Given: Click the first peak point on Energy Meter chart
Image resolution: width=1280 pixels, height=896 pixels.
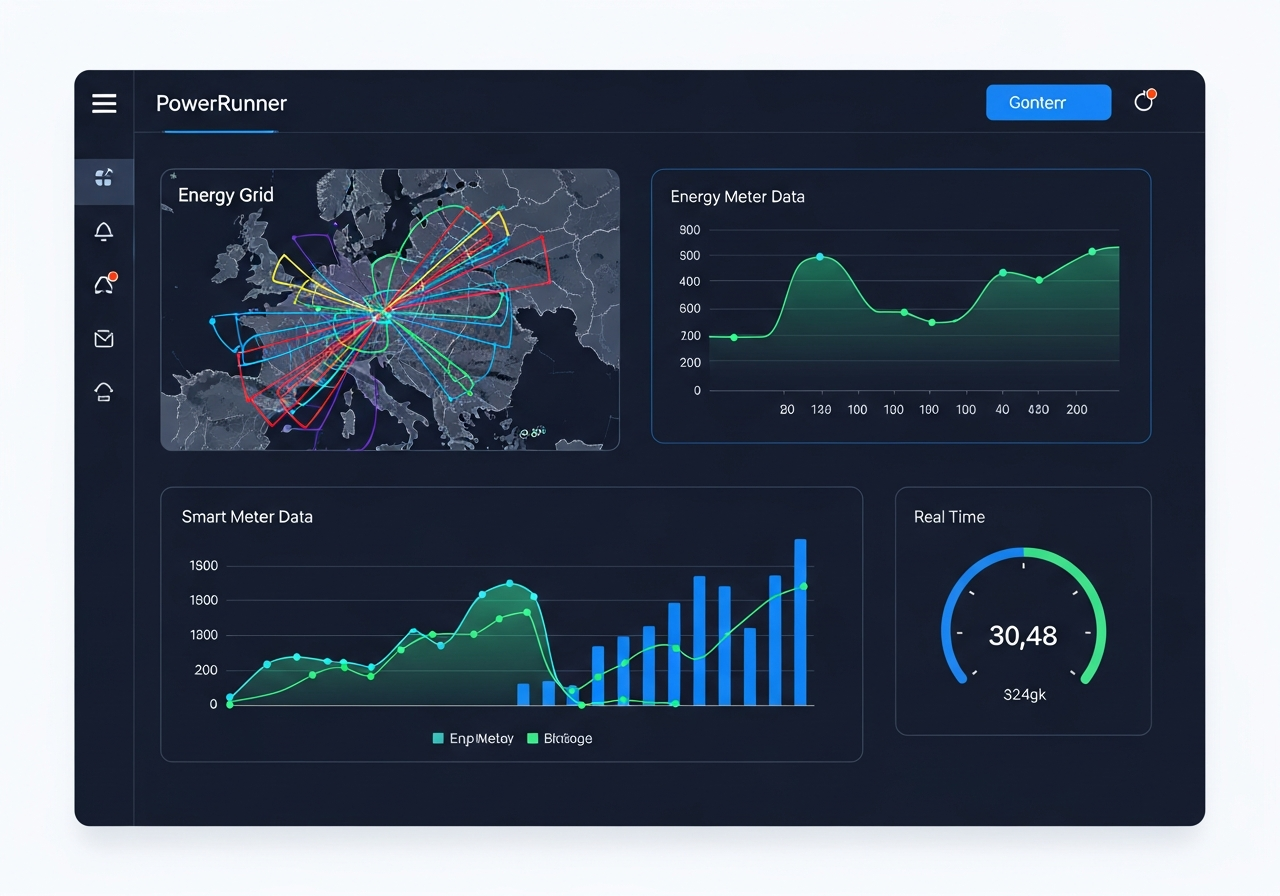Looking at the screenshot, I should point(820,257).
